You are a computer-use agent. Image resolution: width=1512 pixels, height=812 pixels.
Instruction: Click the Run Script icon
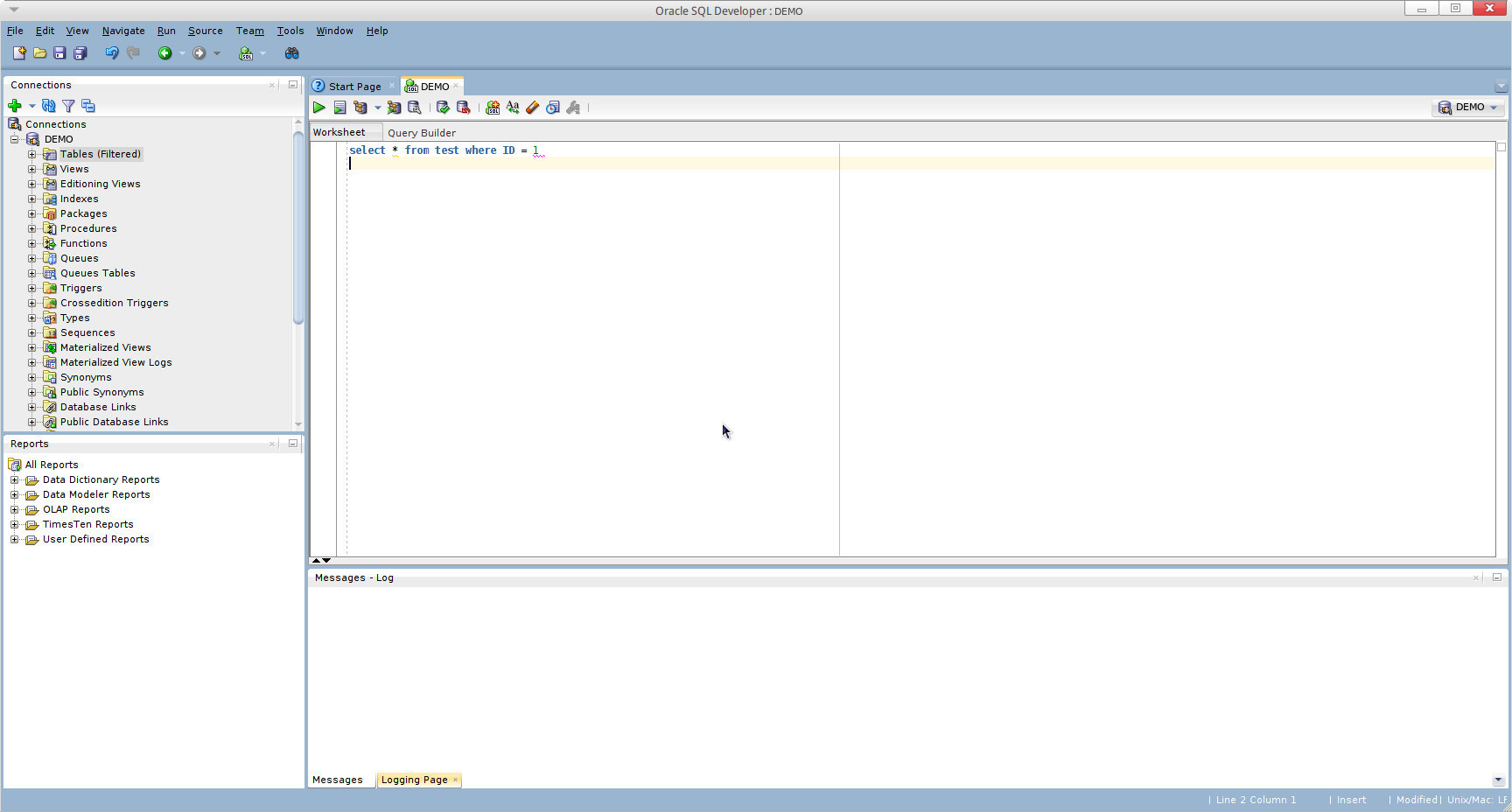coord(339,108)
